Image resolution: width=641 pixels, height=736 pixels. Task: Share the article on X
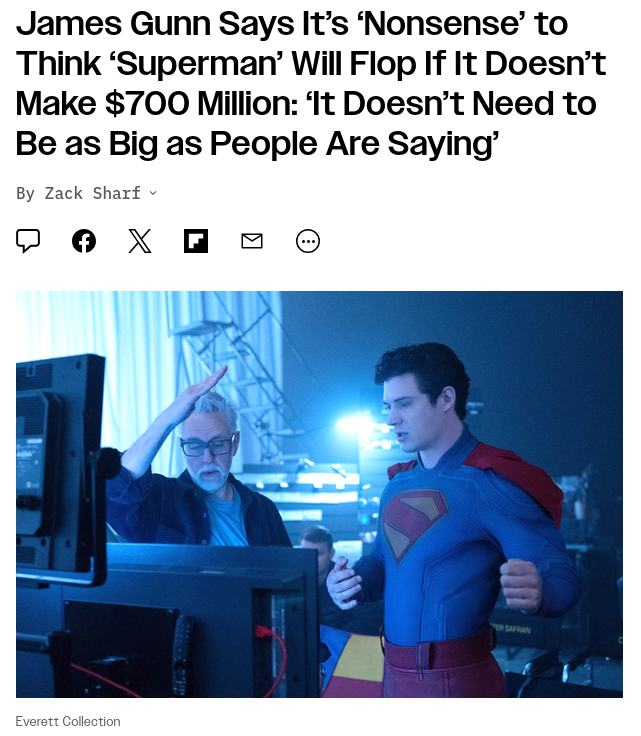pyautogui.click(x=140, y=241)
